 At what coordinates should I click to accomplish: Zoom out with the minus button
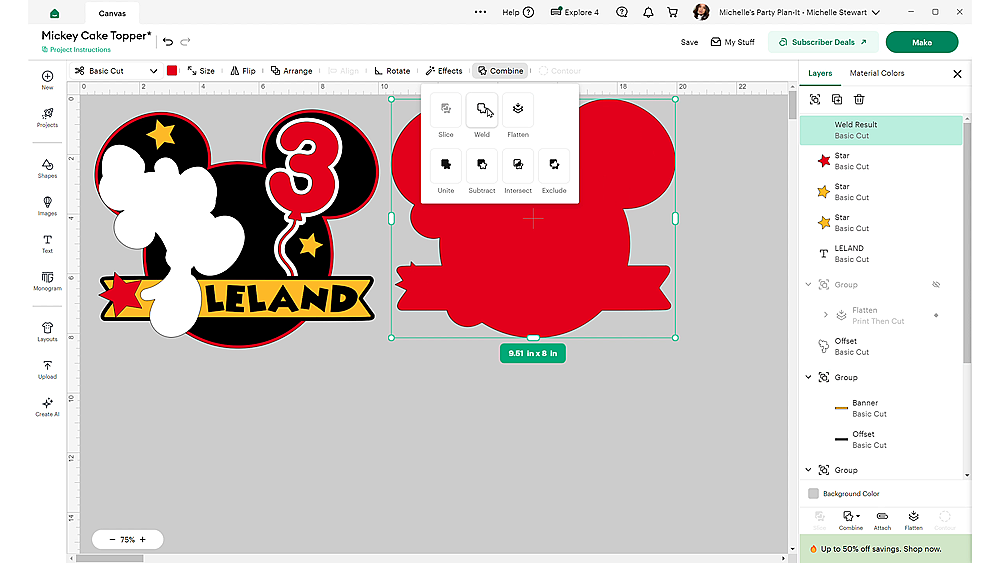[x=112, y=539]
